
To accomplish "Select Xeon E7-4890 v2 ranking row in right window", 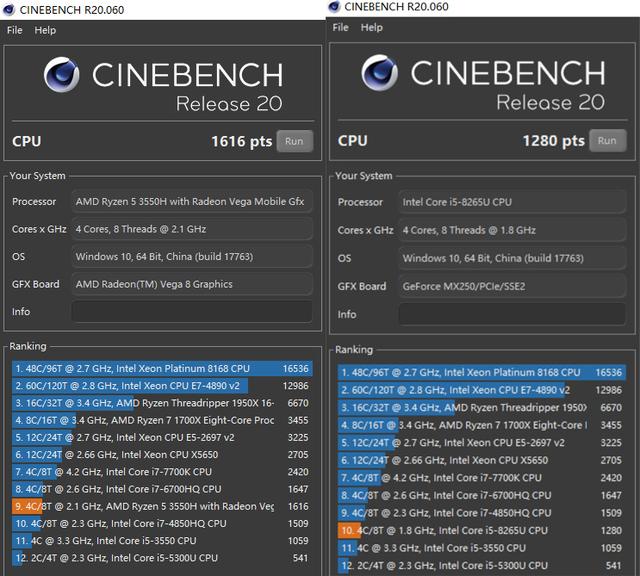I will coord(482,390).
